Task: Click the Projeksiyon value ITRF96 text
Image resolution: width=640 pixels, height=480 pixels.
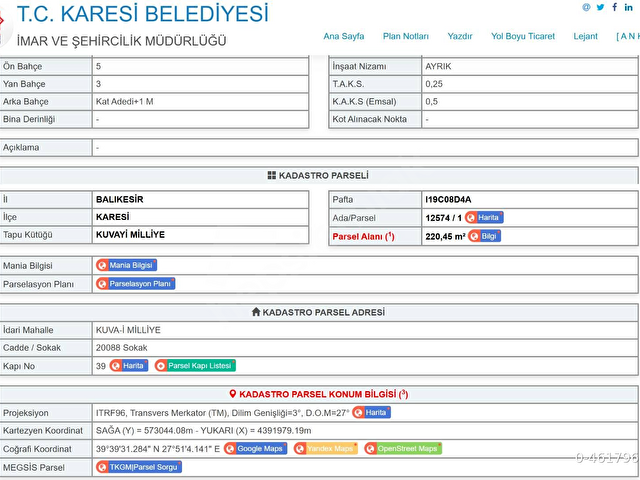Action: [x=222, y=413]
